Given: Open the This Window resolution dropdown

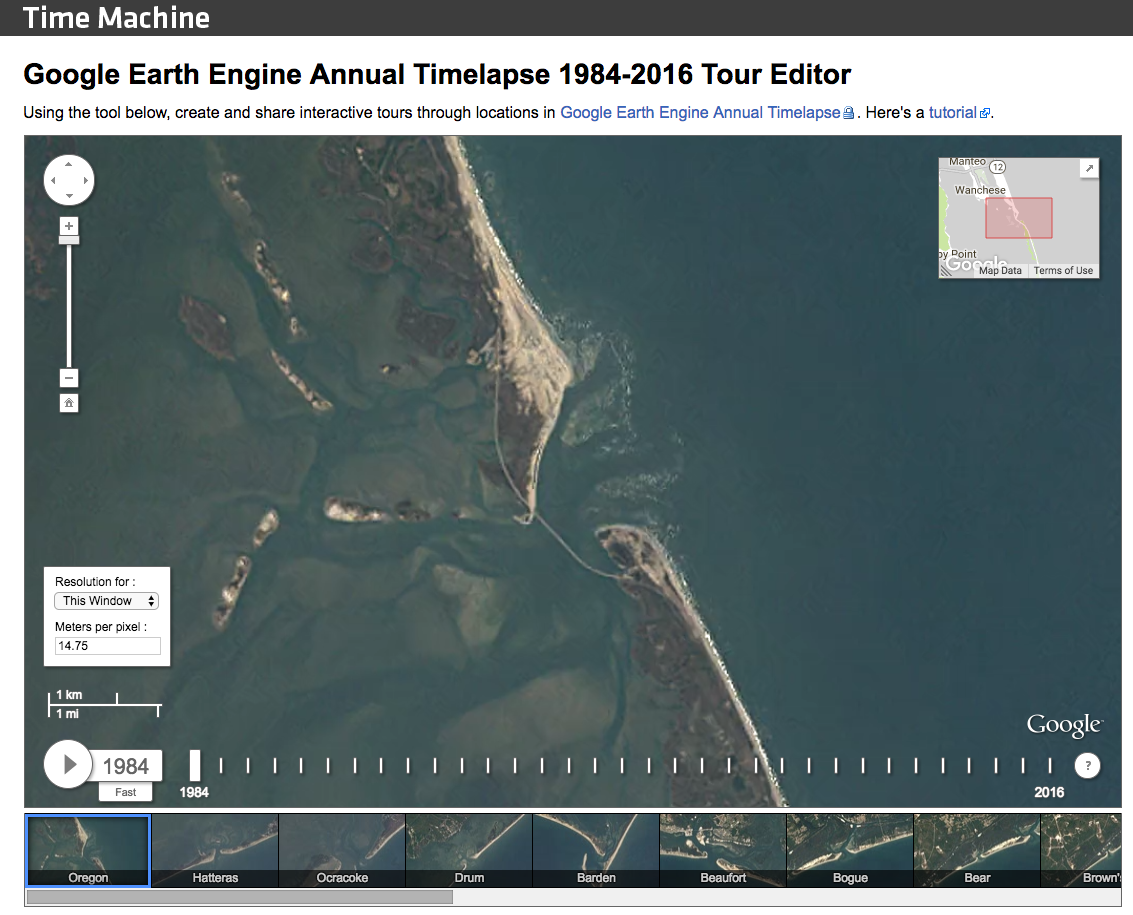Looking at the screenshot, I should [106, 601].
